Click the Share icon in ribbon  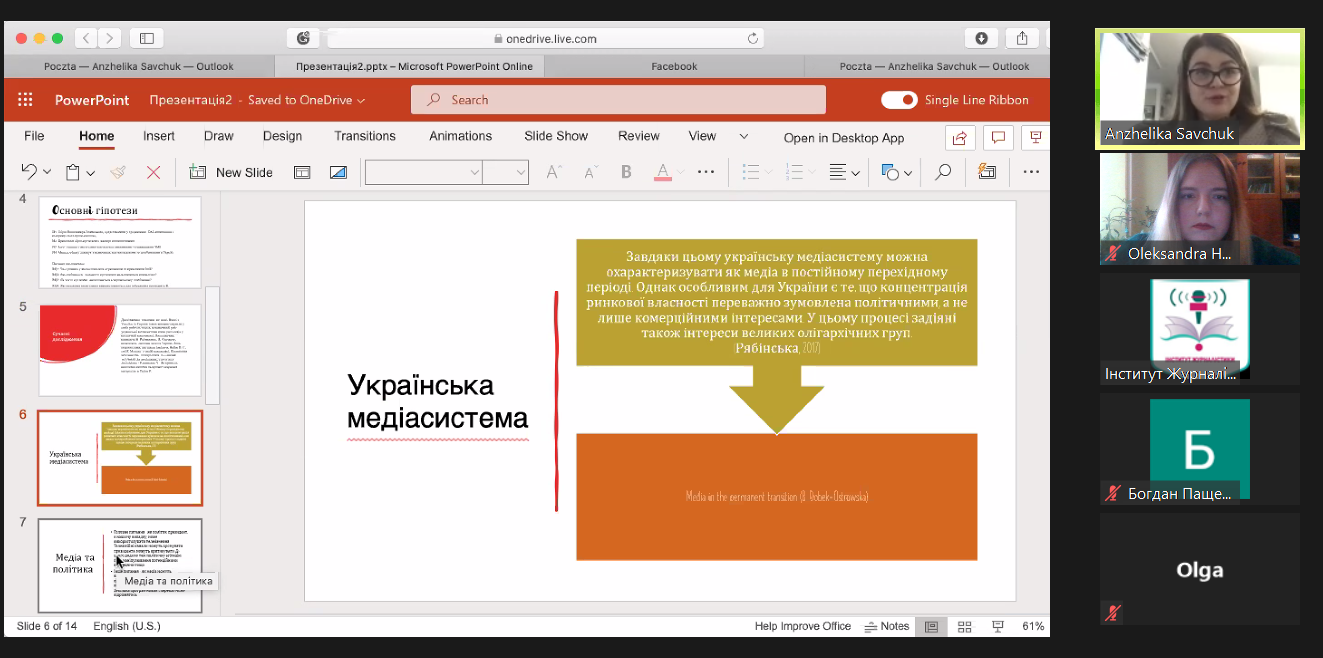(x=959, y=137)
